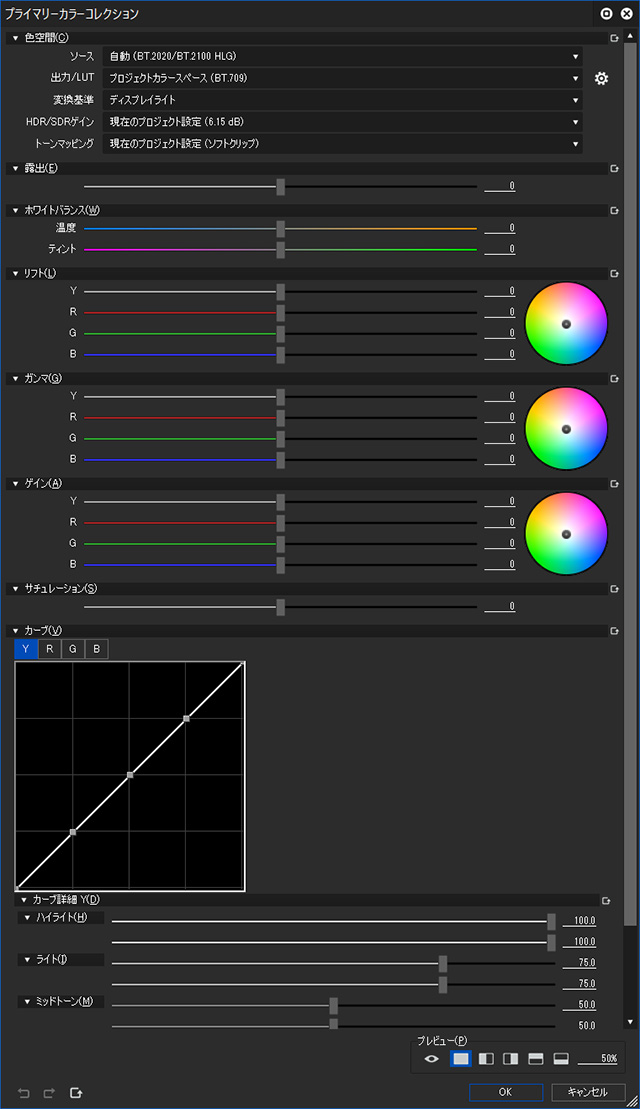
Task: Reset the サチュレーション section via its icon
Action: click(x=615, y=589)
